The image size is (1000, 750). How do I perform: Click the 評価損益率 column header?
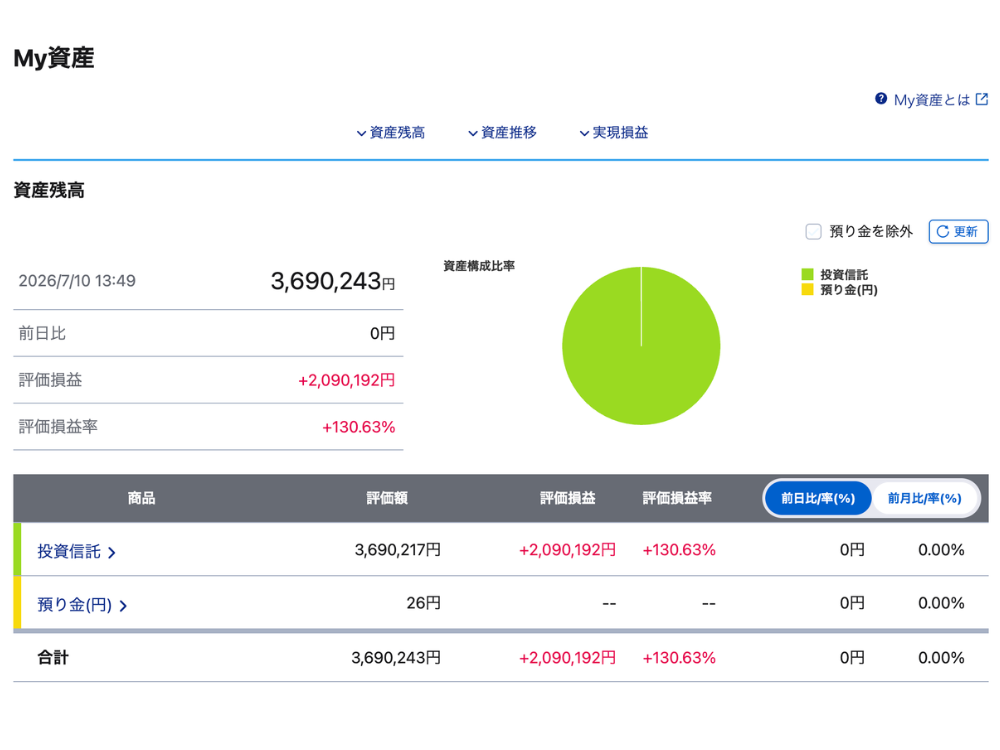pos(677,498)
